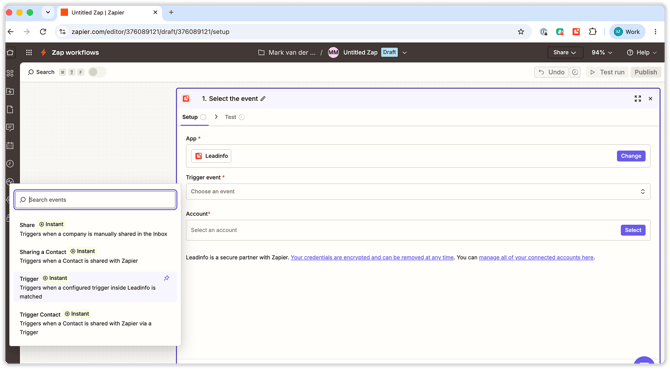The image size is (670, 369).
Task: Bookmark this page with the star icon
Action: pos(520,32)
